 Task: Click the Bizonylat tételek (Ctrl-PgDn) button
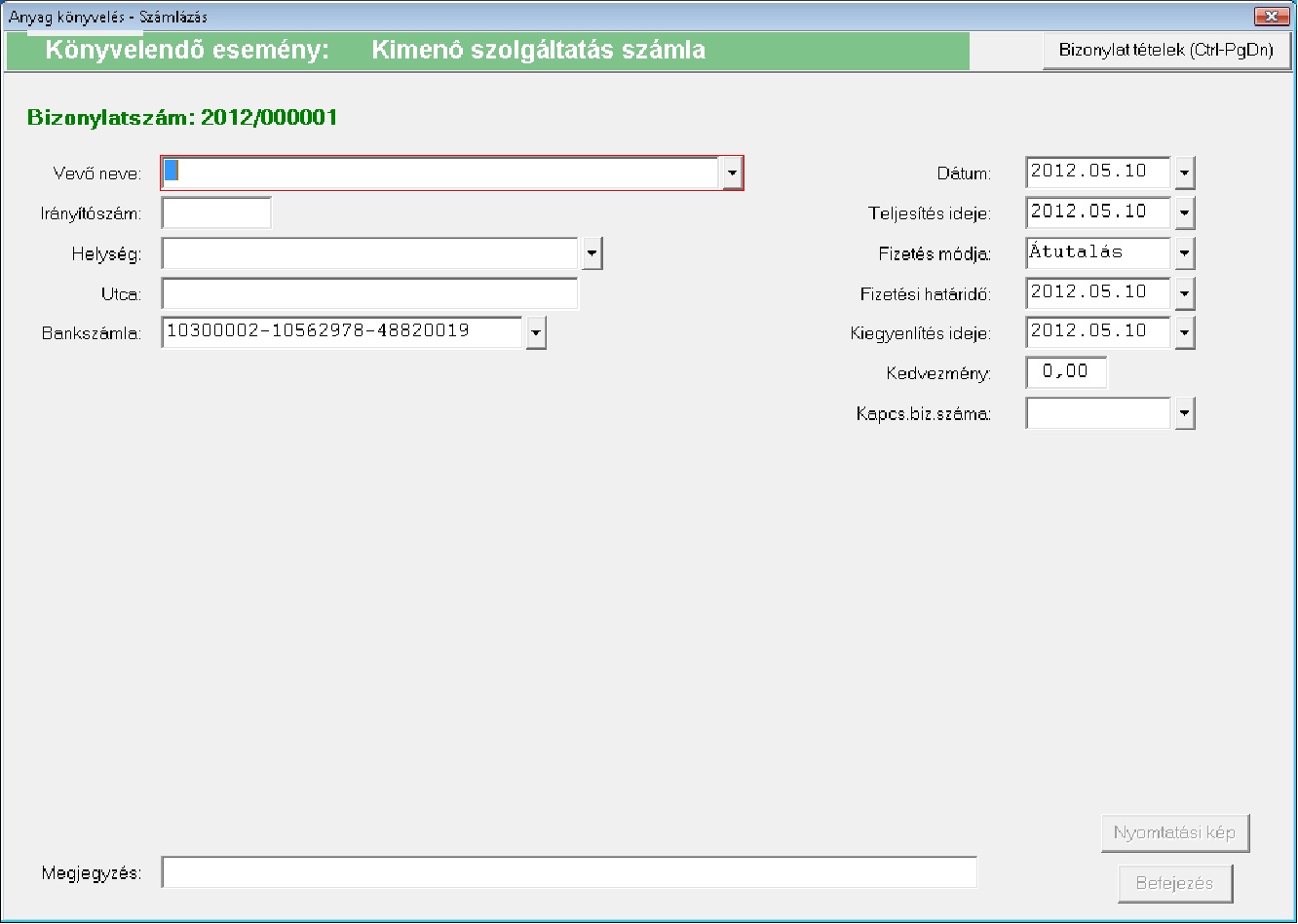1166,51
